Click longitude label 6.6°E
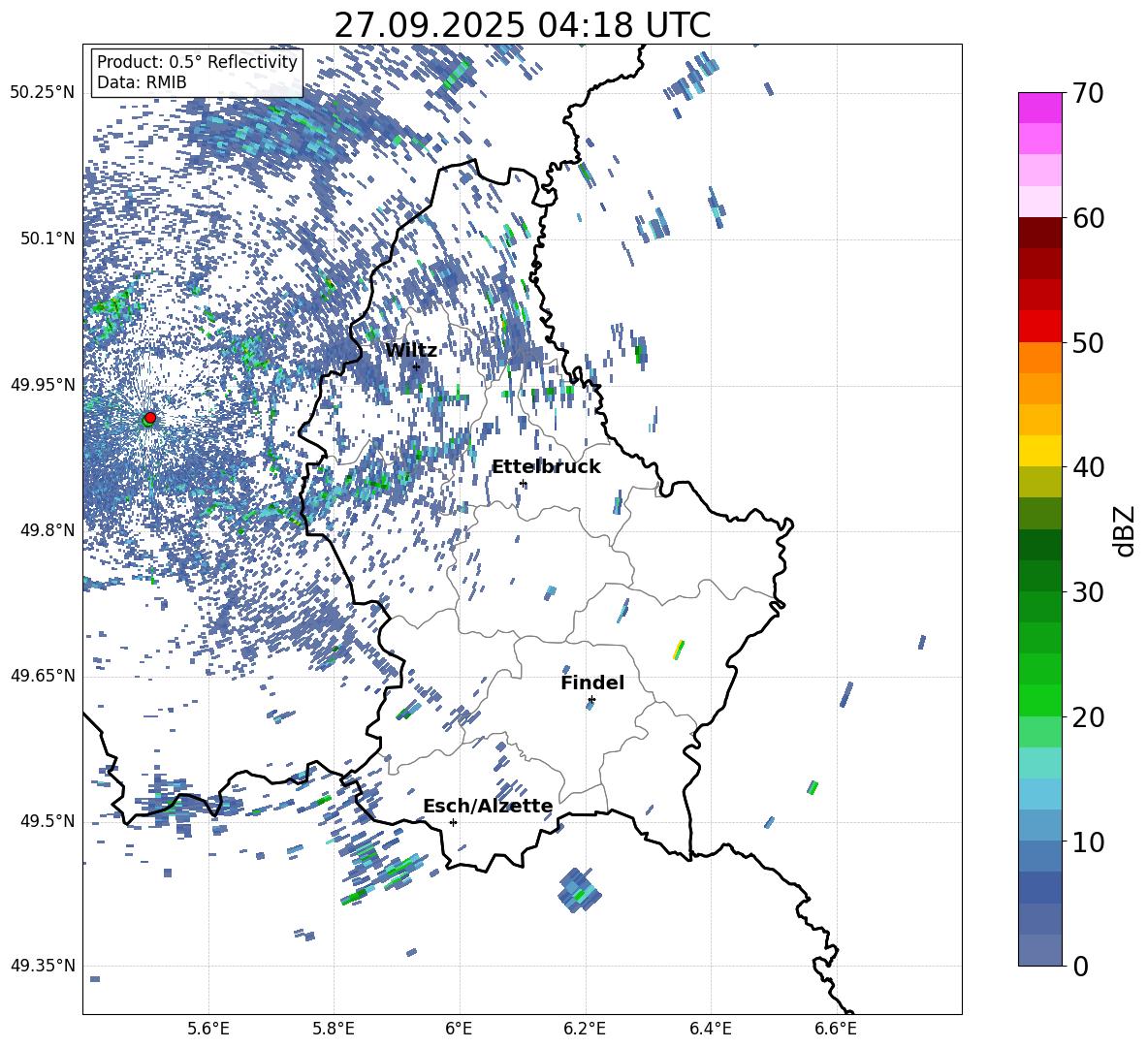 [x=836, y=1029]
